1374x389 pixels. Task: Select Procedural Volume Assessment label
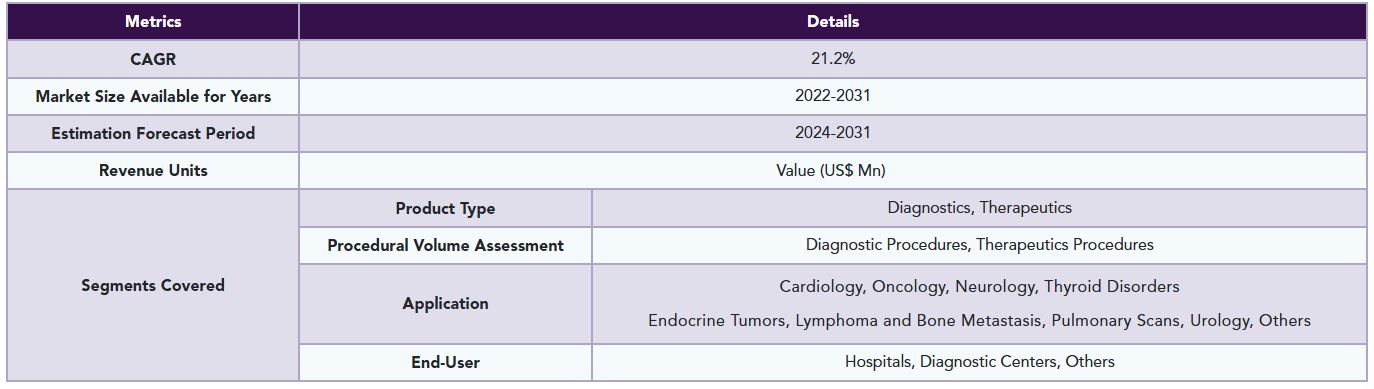point(445,245)
